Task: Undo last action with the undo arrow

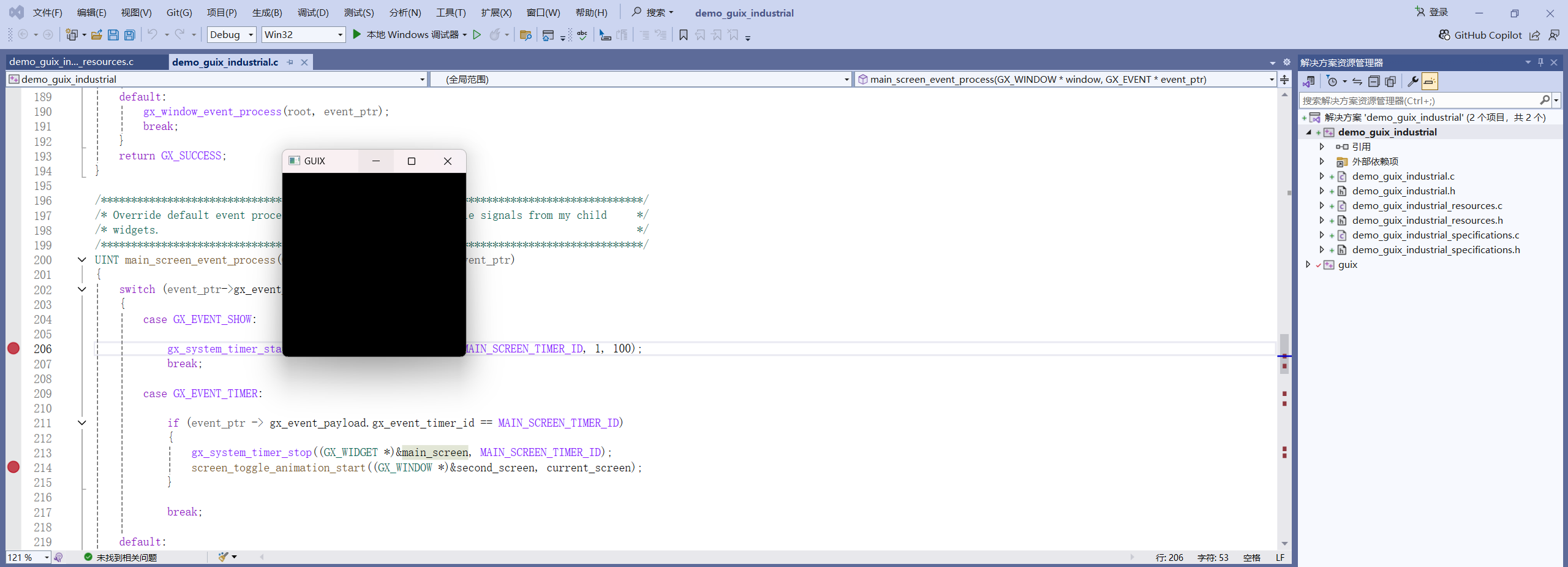Action: coord(153,35)
